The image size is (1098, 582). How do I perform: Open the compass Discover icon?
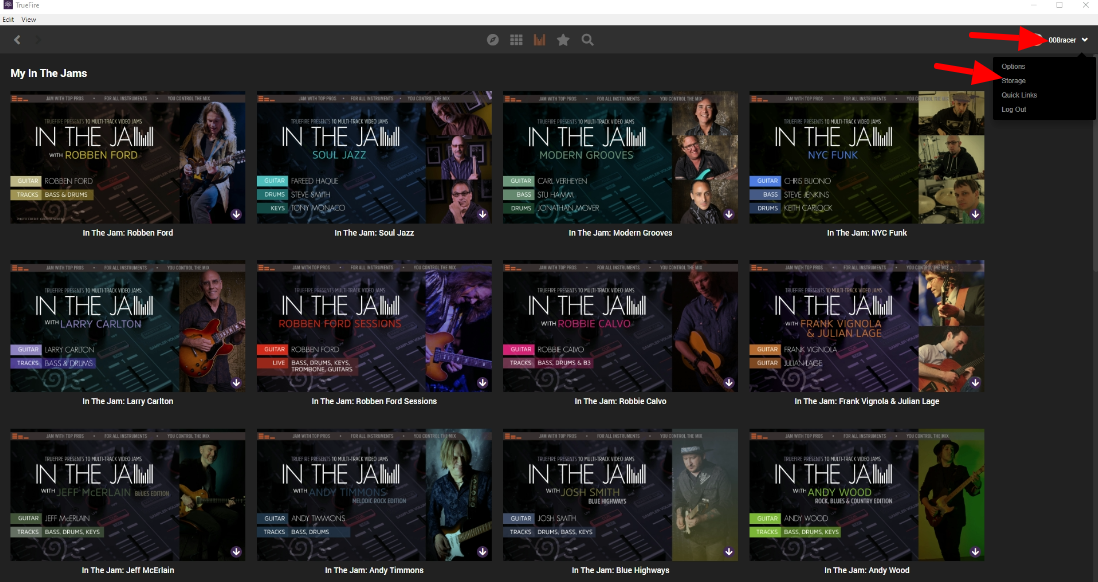pos(493,40)
